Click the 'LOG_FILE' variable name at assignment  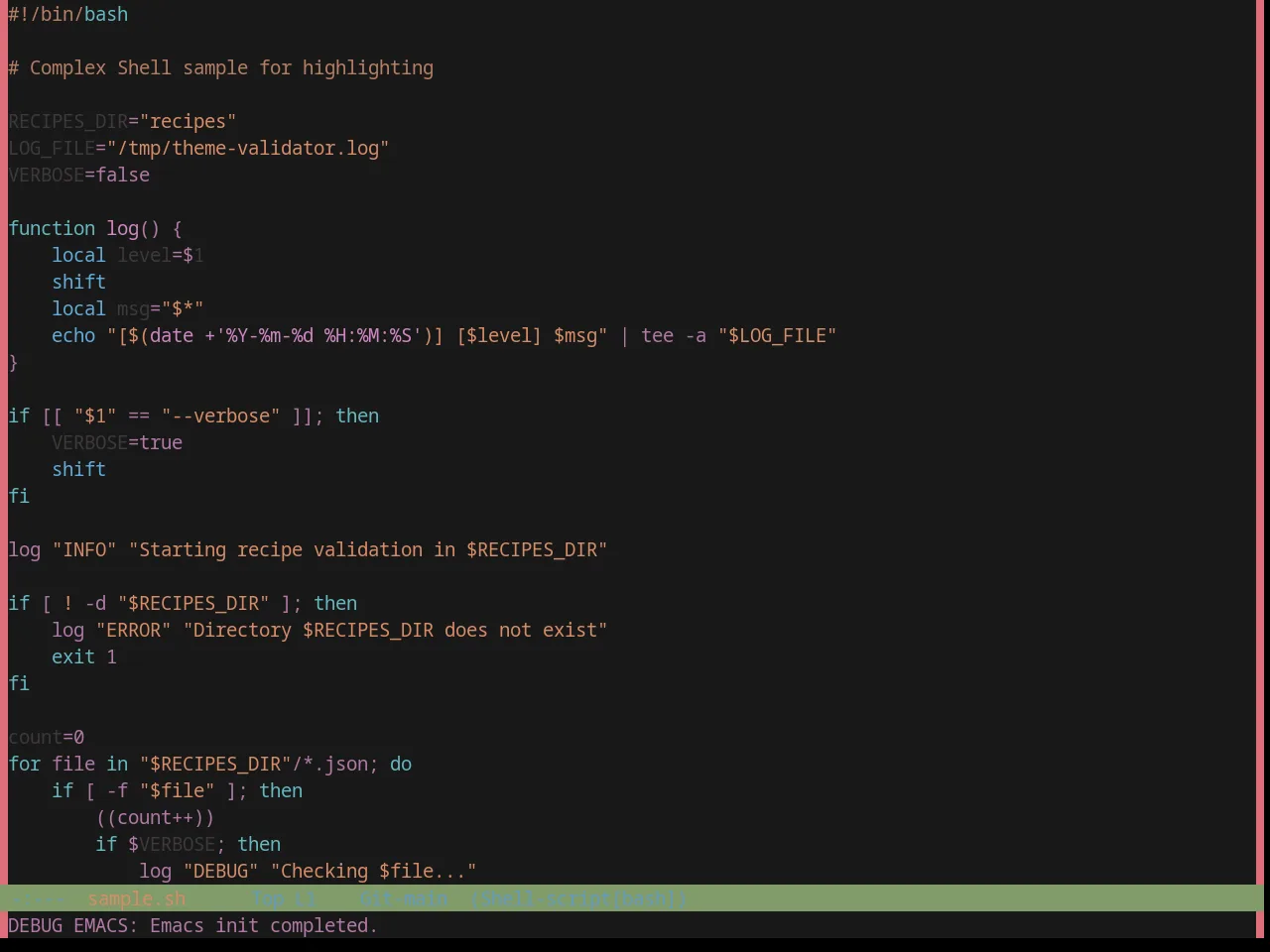[52, 148]
